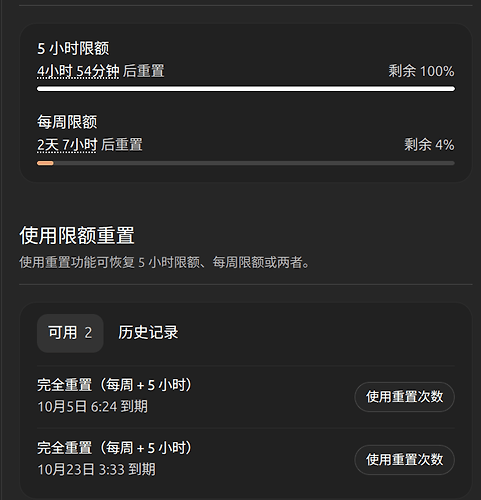481x500 pixels.
Task: Click the description text about 使用重置功能
Action: pos(164,262)
